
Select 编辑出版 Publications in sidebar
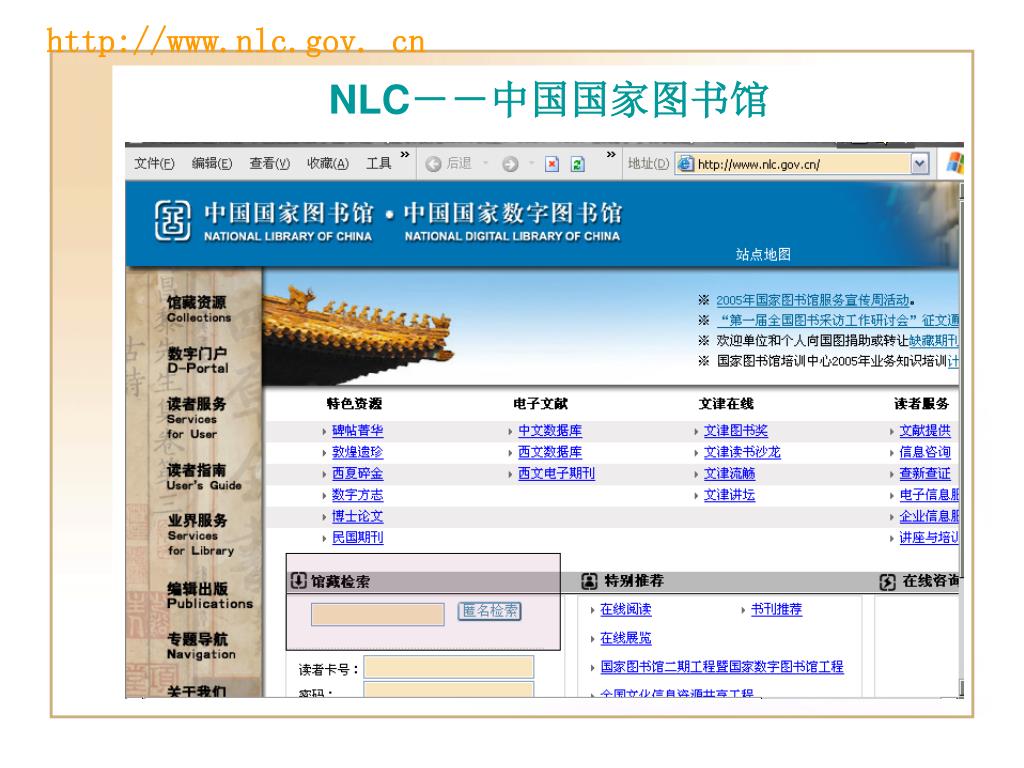[210, 595]
